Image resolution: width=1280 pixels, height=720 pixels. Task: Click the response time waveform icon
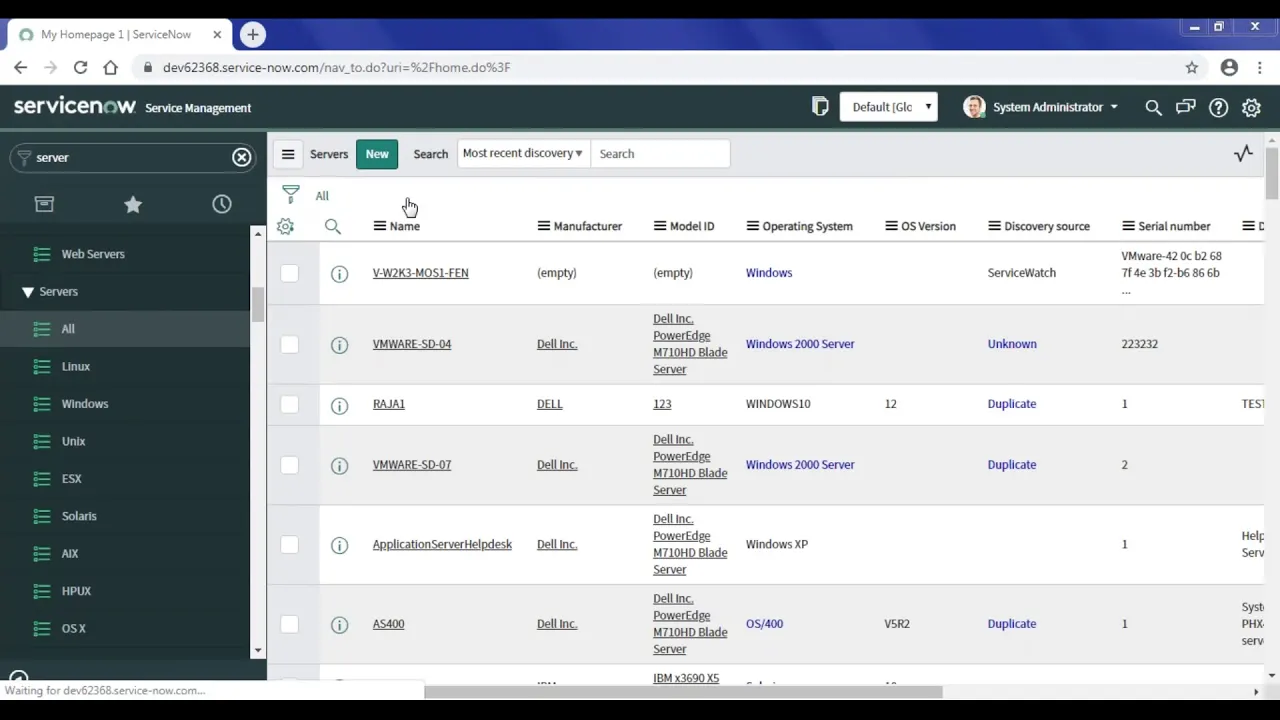[x=1243, y=153]
